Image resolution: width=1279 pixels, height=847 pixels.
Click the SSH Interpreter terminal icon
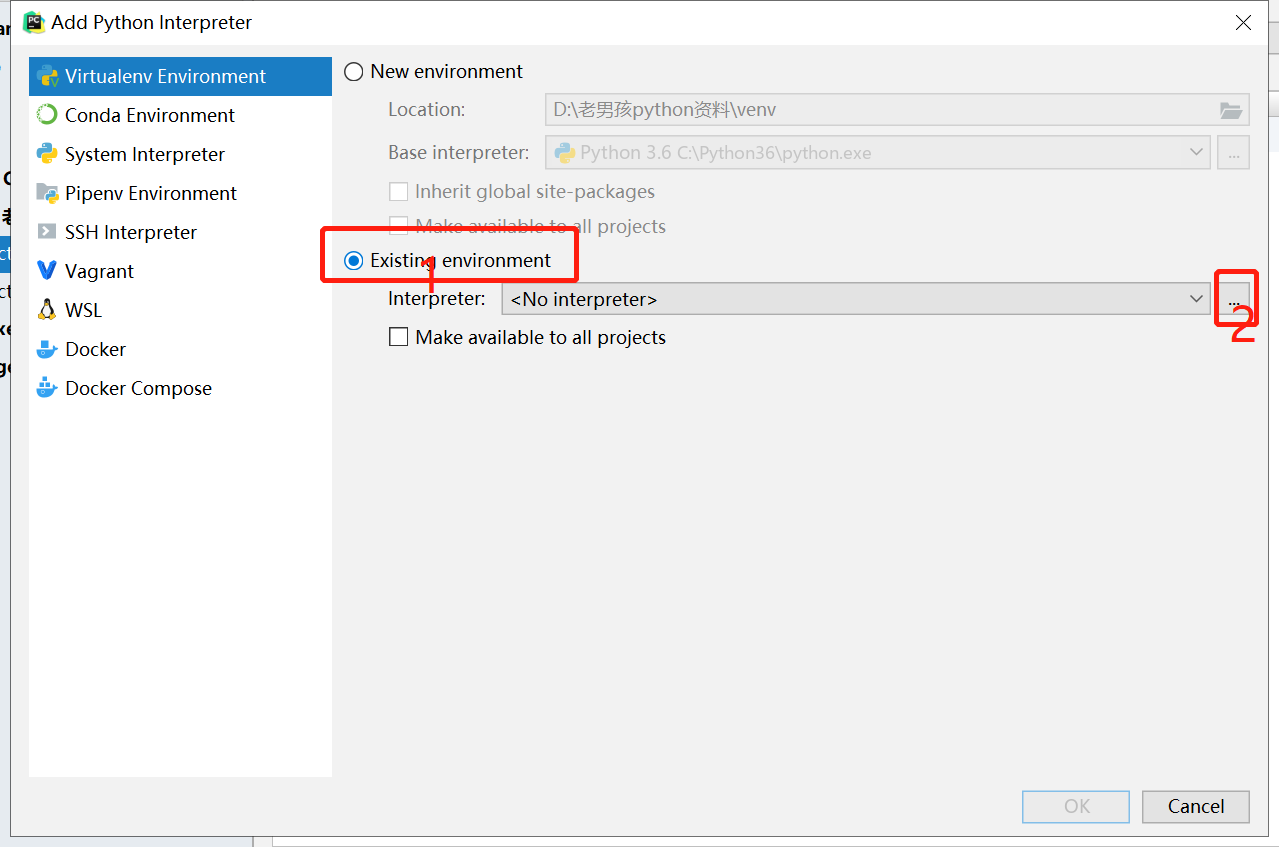tap(47, 232)
